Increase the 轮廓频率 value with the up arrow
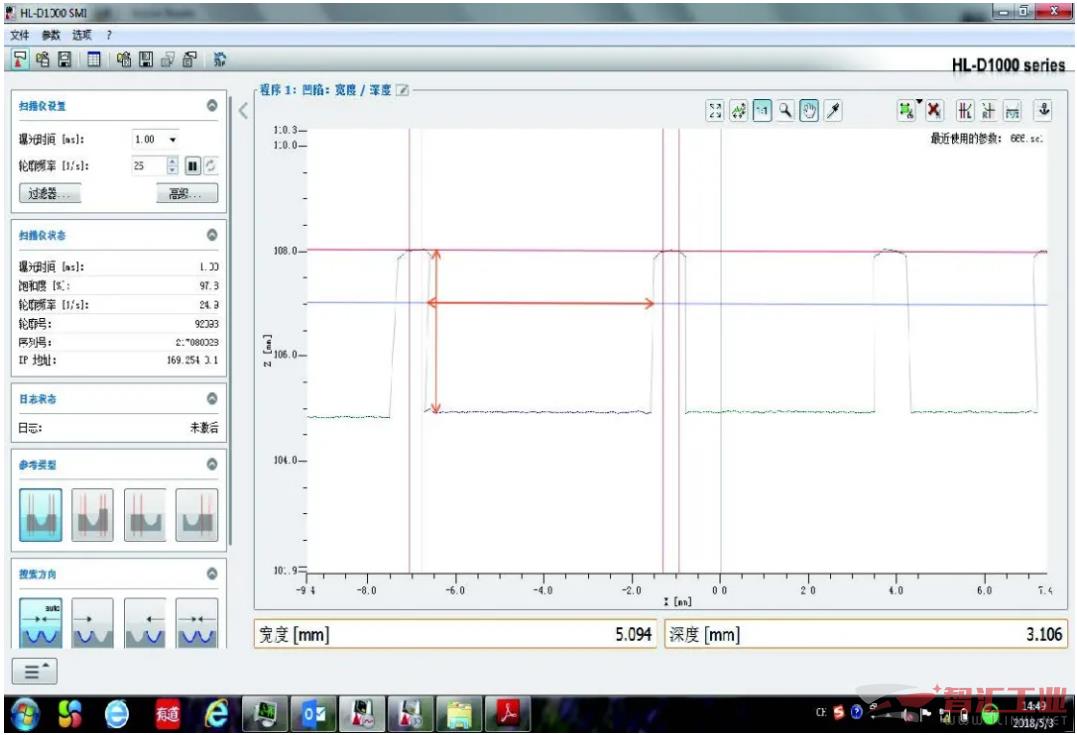The height and width of the screenshot is (735, 1077). click(172, 161)
